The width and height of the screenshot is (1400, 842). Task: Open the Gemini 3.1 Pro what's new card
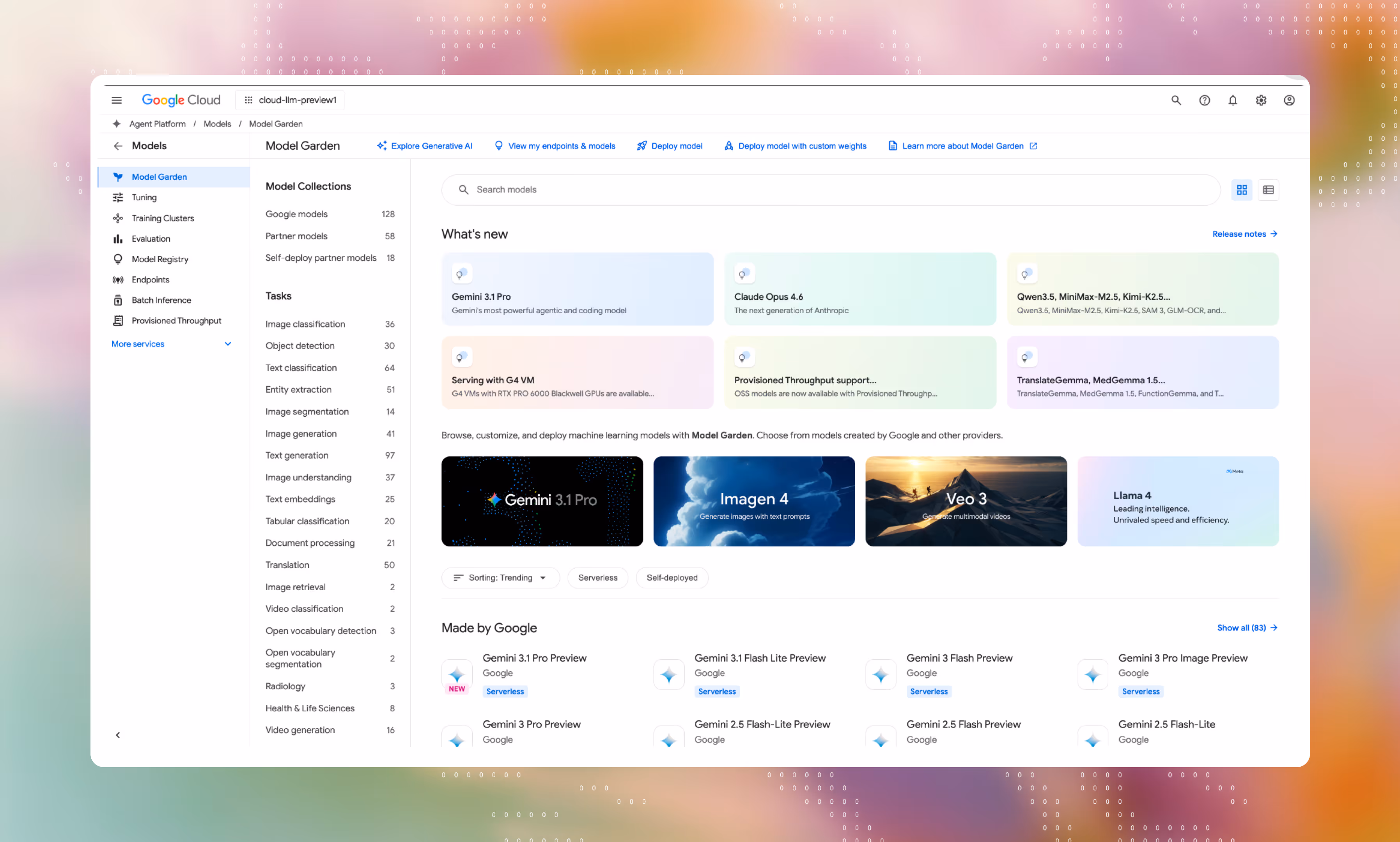577,289
